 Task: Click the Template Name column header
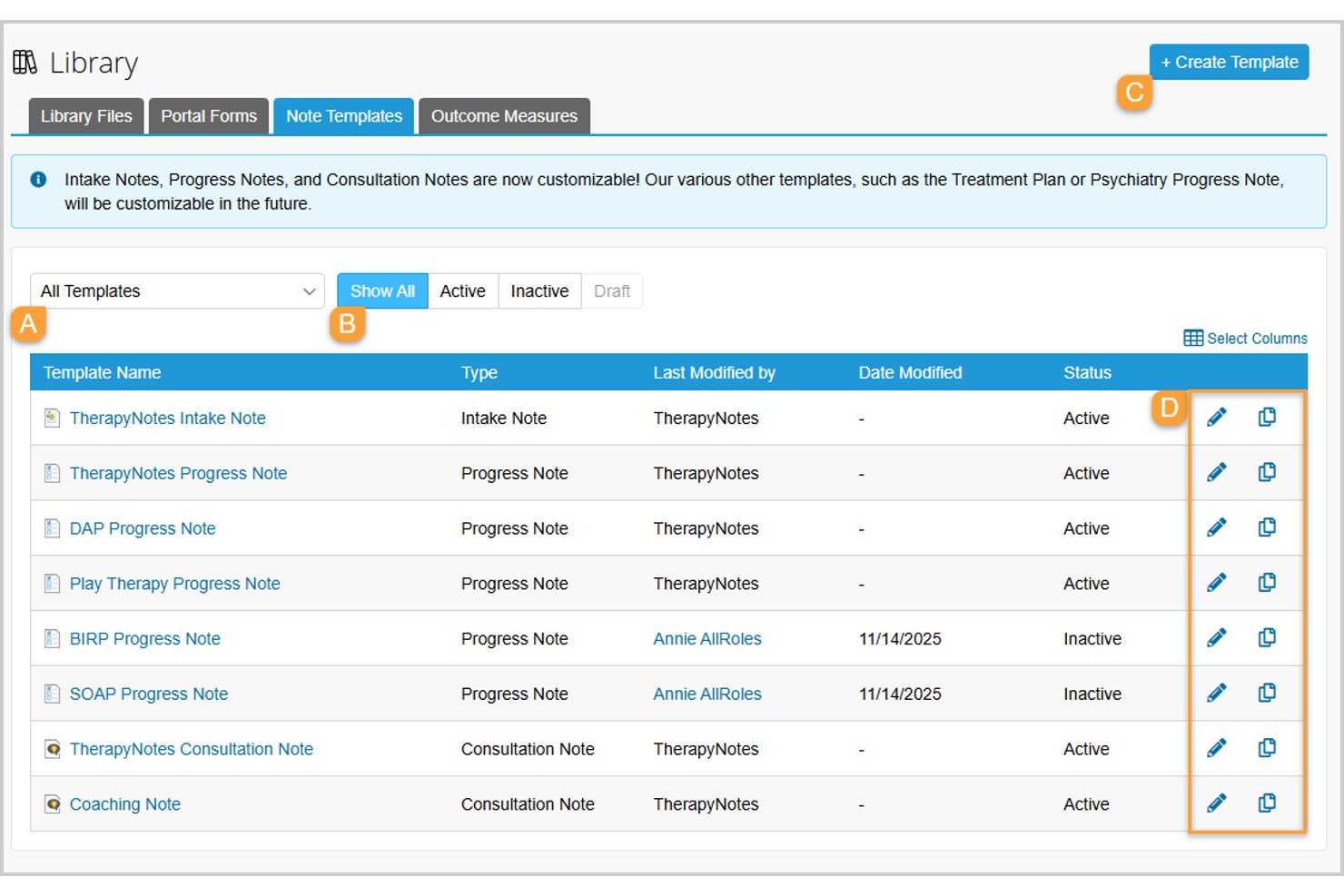point(102,373)
